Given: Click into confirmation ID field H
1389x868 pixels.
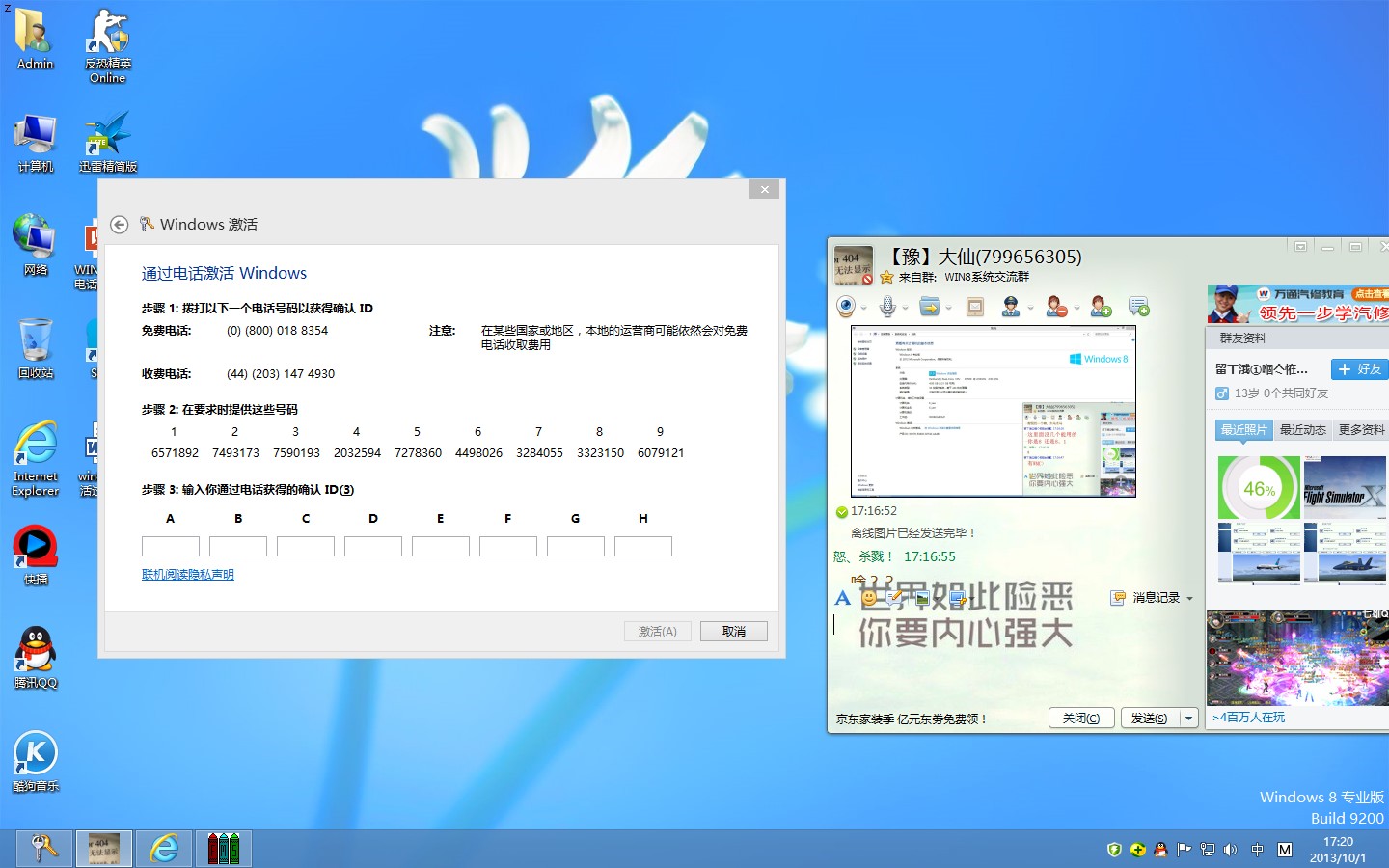Looking at the screenshot, I should [643, 546].
